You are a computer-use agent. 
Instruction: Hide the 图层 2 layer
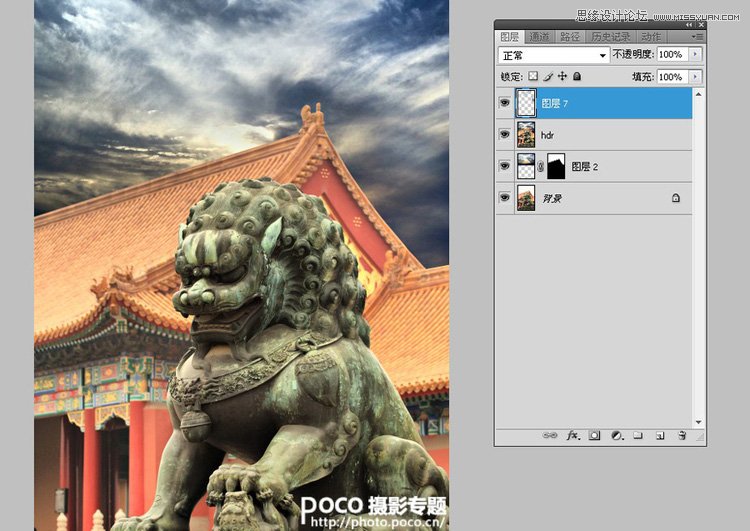click(505, 166)
